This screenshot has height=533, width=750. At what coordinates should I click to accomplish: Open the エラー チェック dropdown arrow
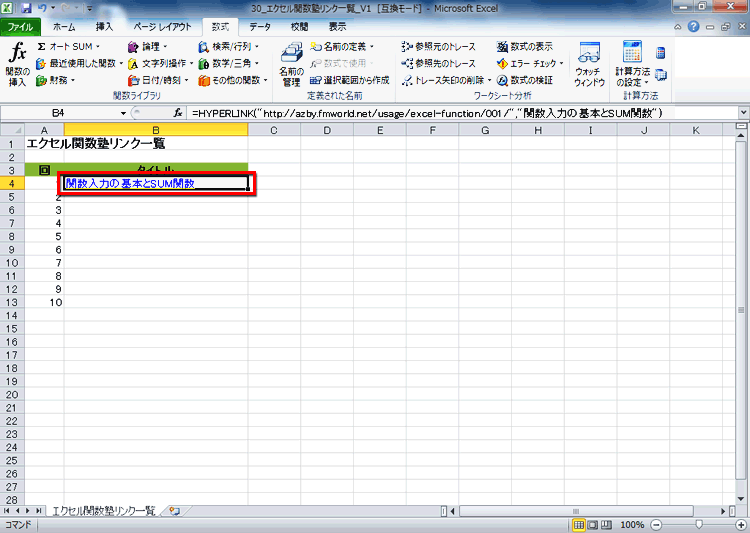point(562,63)
